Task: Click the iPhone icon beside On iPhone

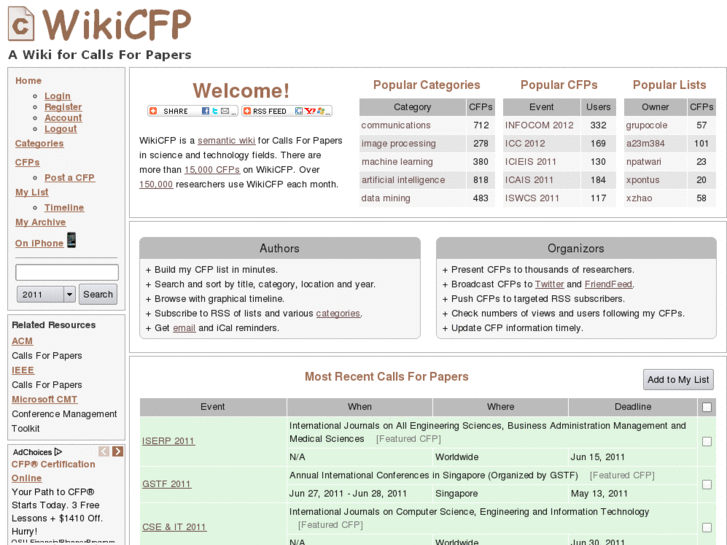Action: tap(71, 240)
